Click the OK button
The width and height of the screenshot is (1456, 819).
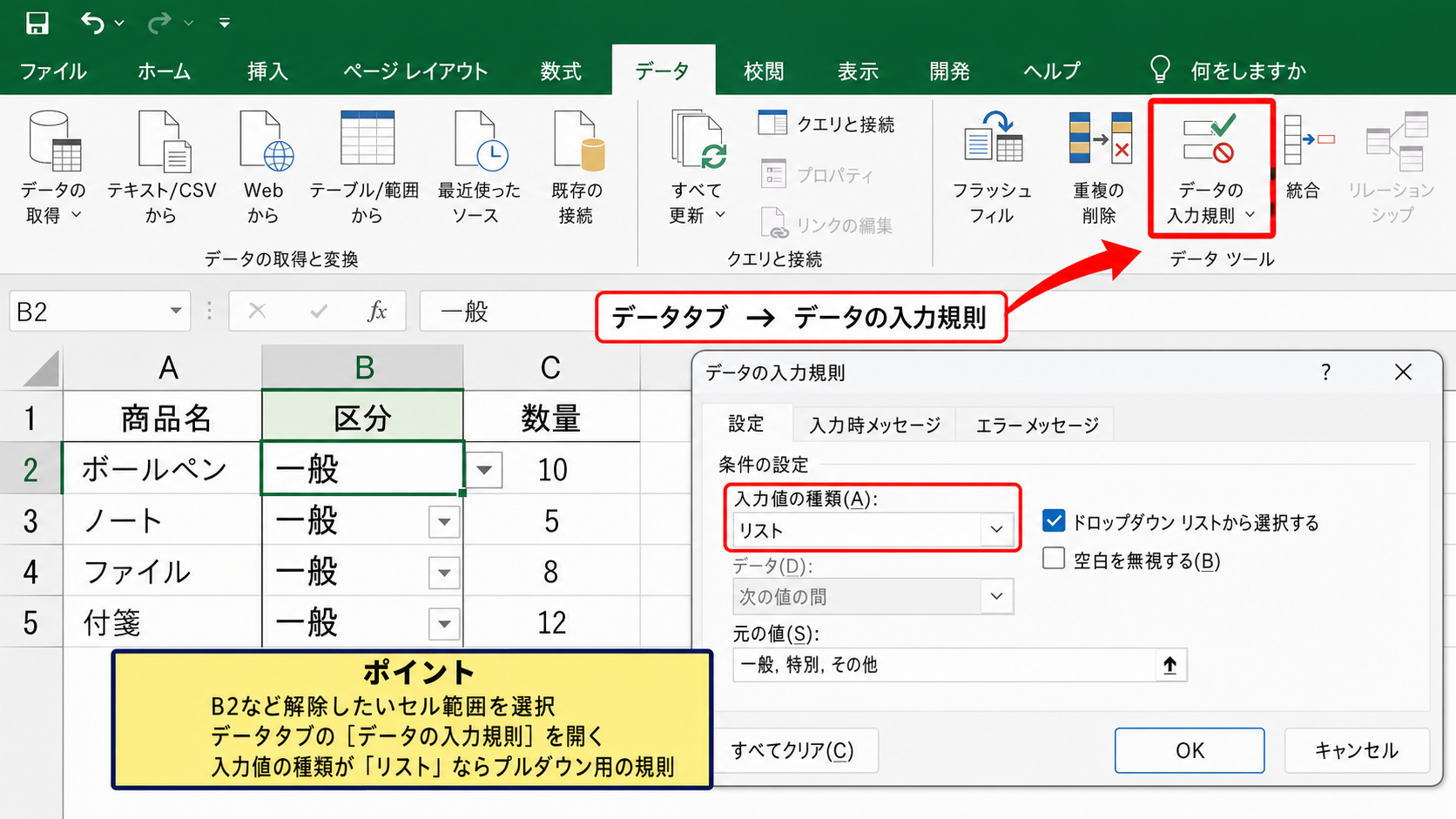click(1190, 750)
